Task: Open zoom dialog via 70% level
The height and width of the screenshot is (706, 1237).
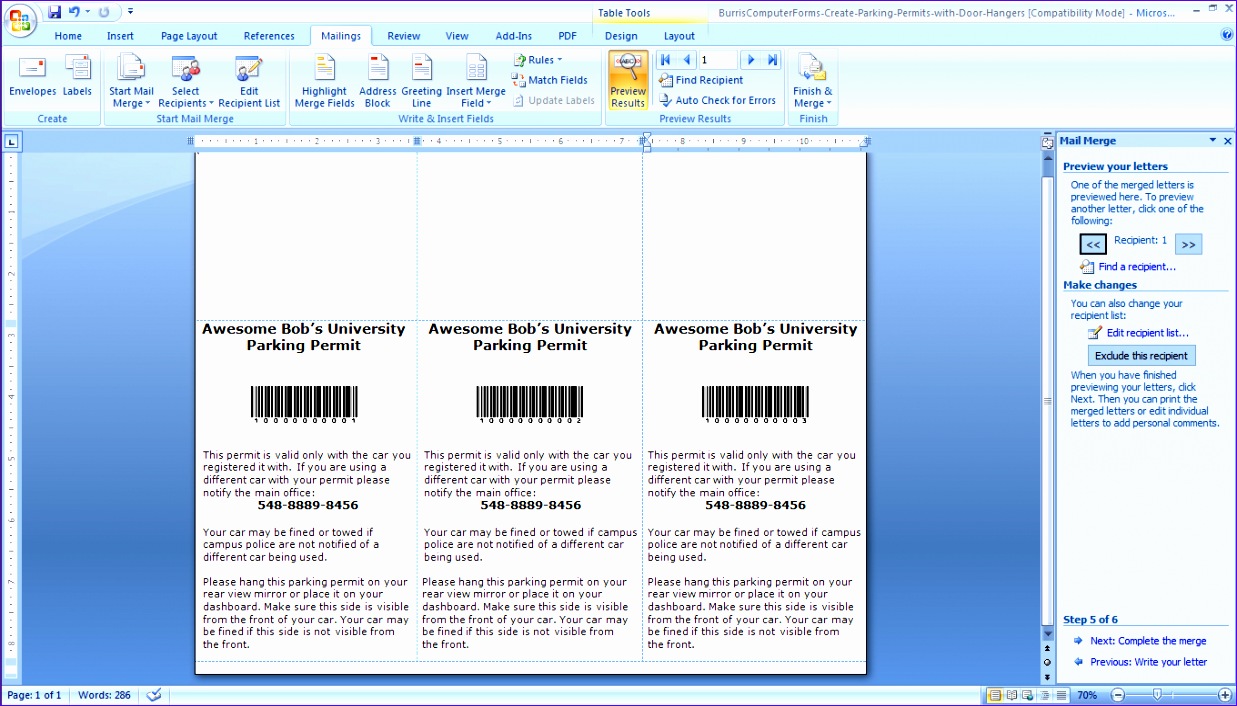Action: pyautogui.click(x=1086, y=695)
